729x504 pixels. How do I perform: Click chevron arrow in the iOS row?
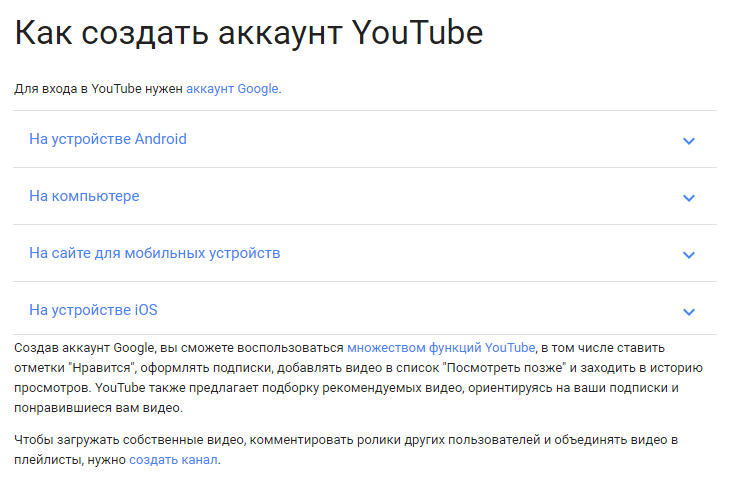(x=689, y=312)
